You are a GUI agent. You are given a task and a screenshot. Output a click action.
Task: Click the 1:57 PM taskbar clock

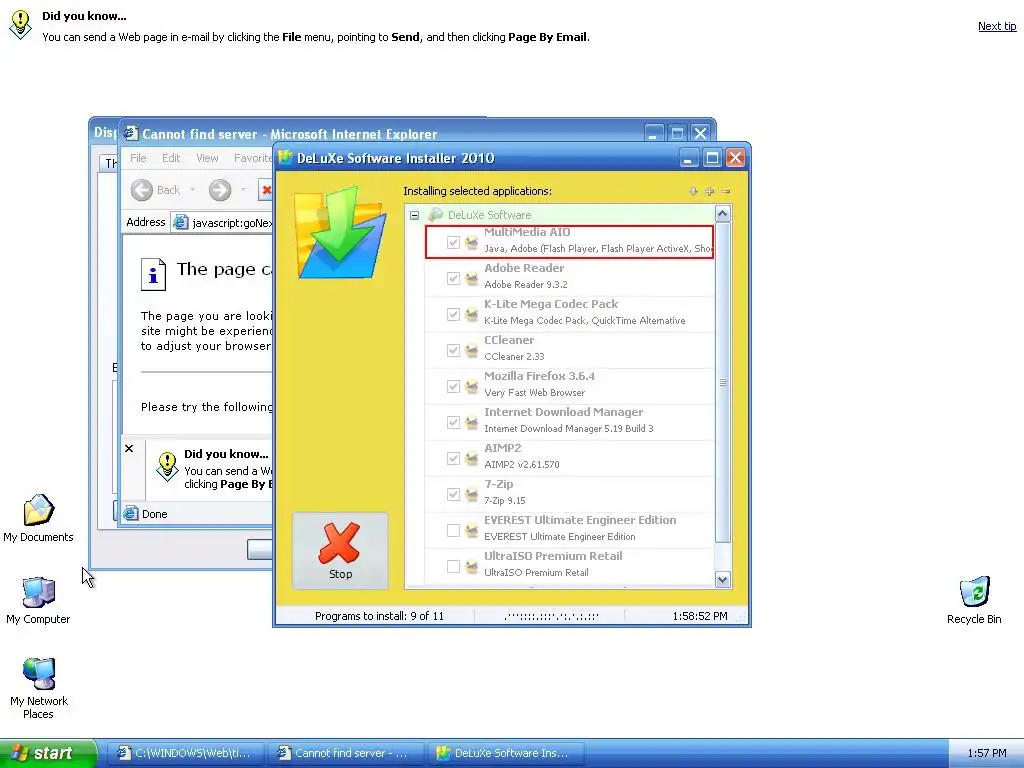coord(987,753)
